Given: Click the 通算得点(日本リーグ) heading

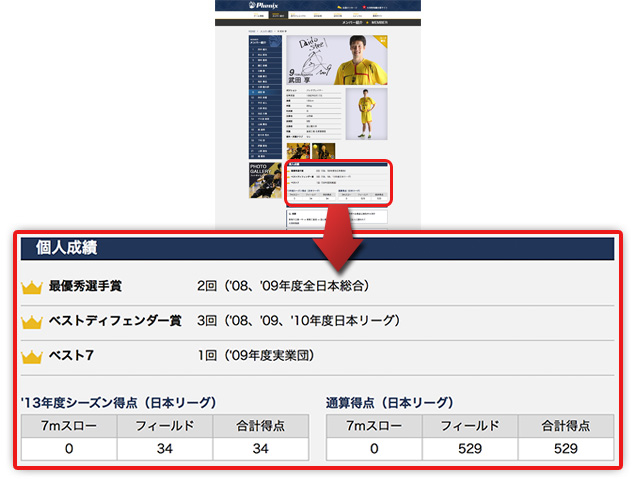Looking at the screenshot, I should click(x=389, y=403).
